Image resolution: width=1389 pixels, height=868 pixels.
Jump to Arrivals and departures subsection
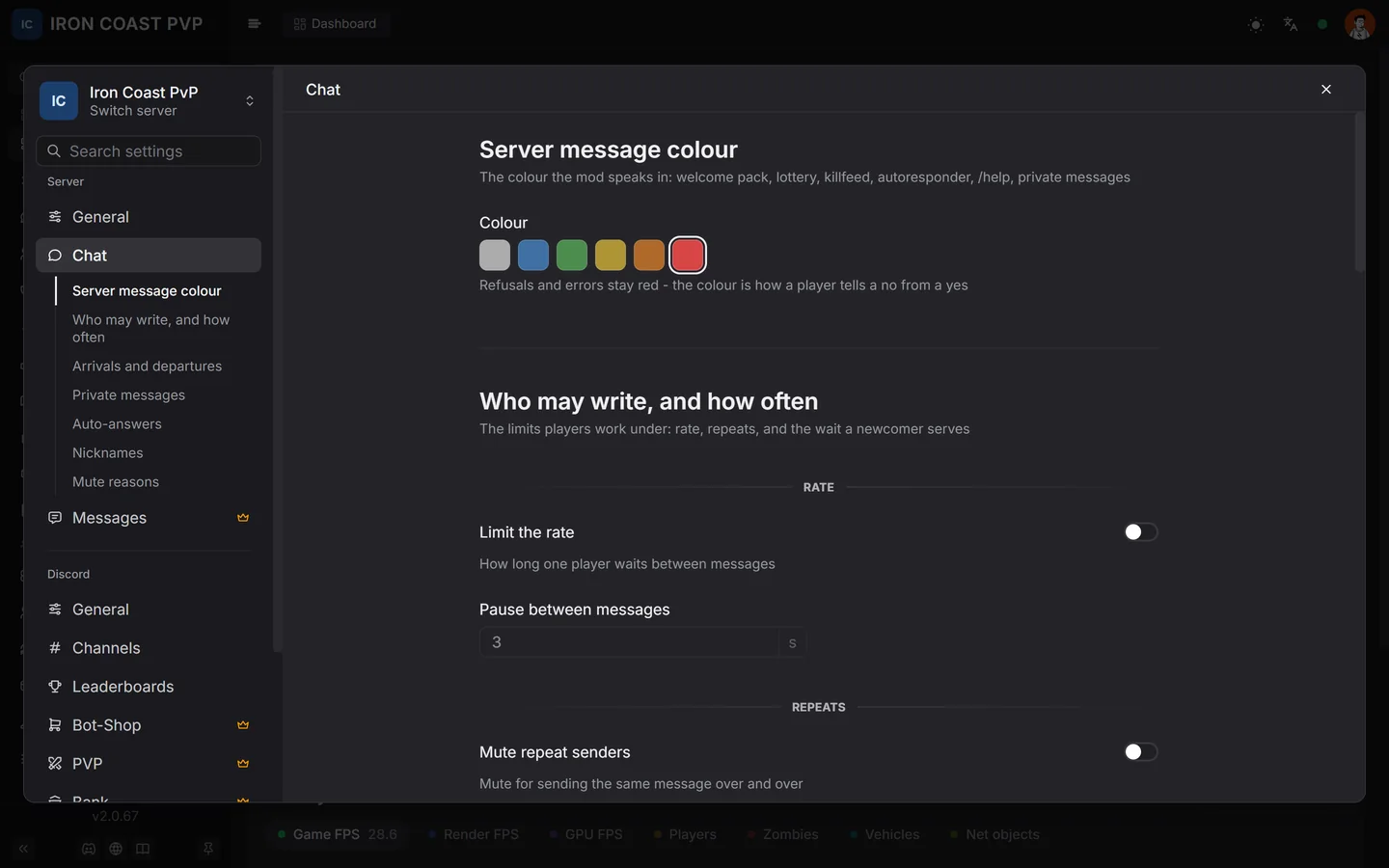[147, 366]
